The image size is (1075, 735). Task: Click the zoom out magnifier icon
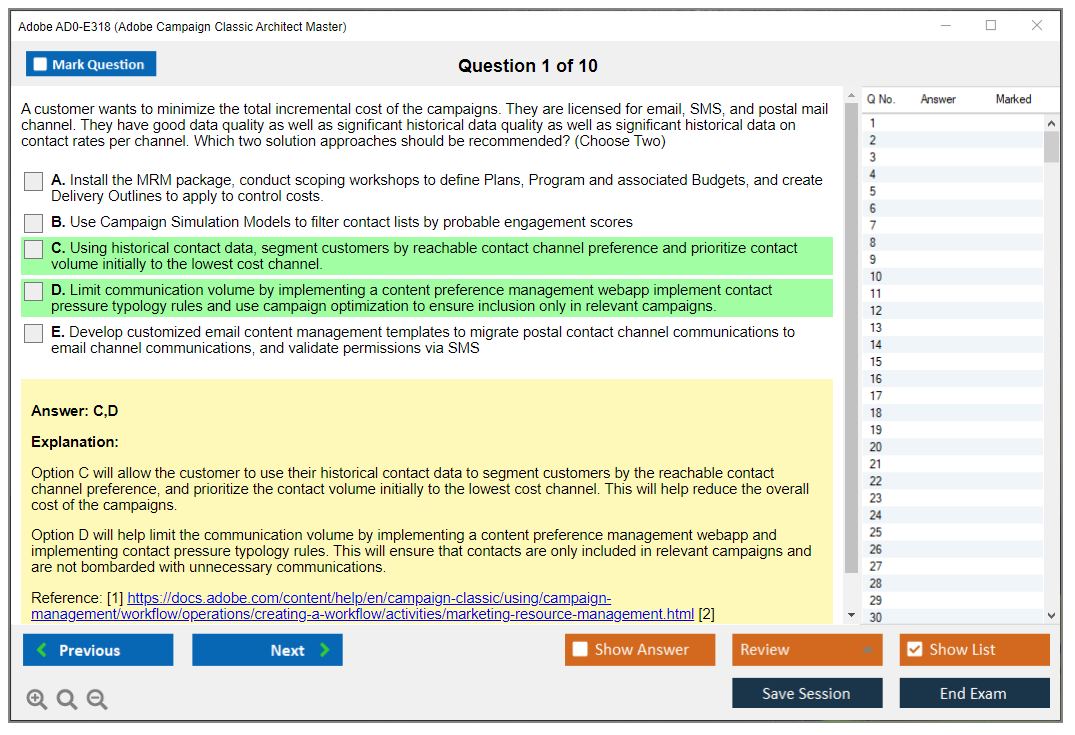tap(97, 699)
